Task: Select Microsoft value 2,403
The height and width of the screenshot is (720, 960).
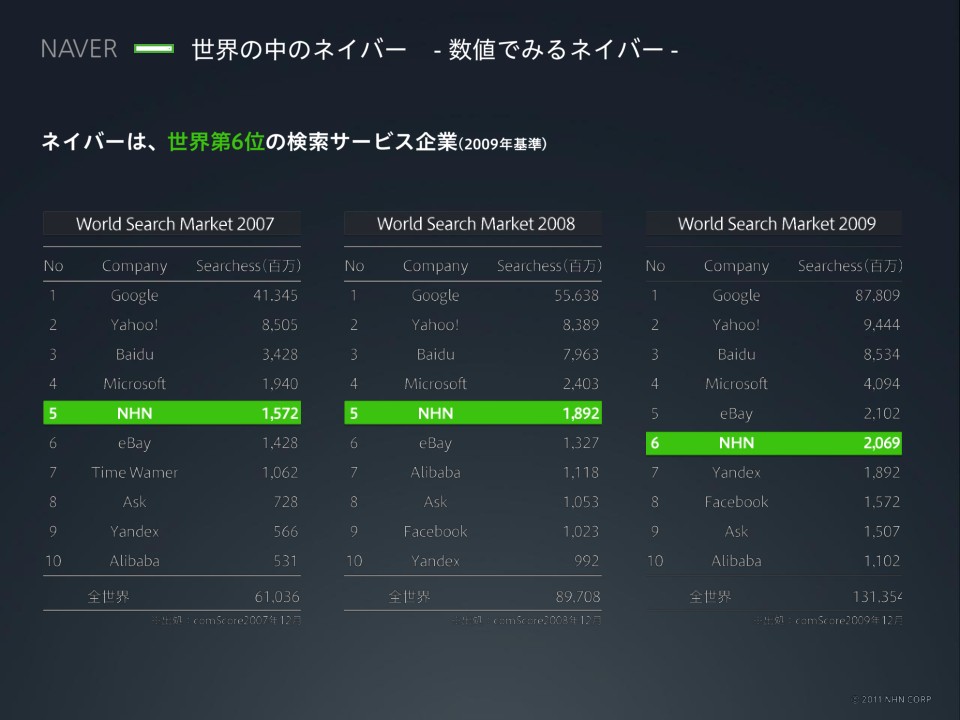Action: pyautogui.click(x=581, y=384)
